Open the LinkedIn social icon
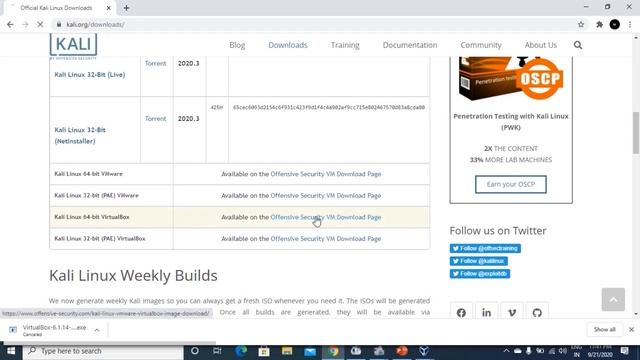Screen dimensions: 640x360 pos(487,313)
